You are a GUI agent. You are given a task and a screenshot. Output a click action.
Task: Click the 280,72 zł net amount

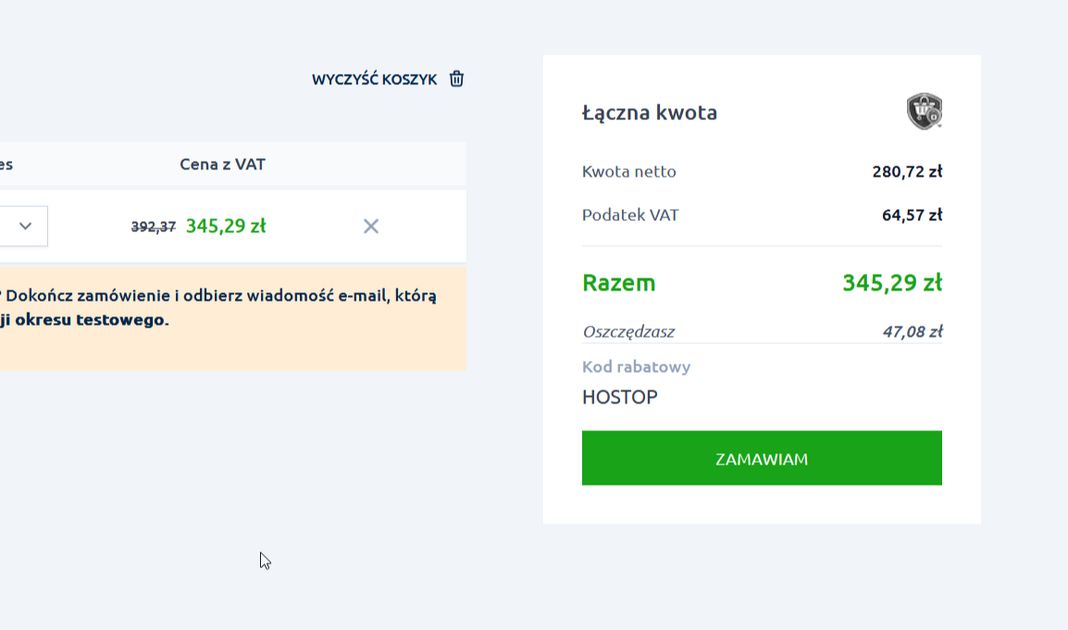[x=906, y=171]
